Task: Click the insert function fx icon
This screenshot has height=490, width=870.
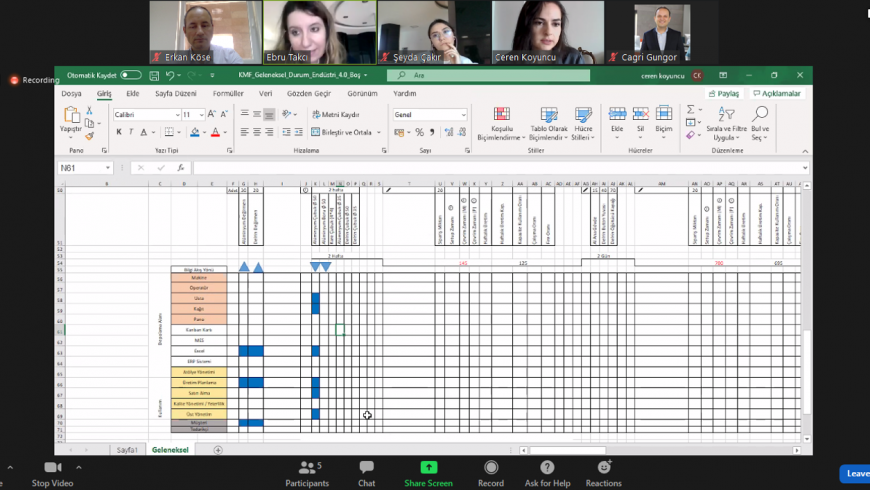Action: tap(180, 168)
